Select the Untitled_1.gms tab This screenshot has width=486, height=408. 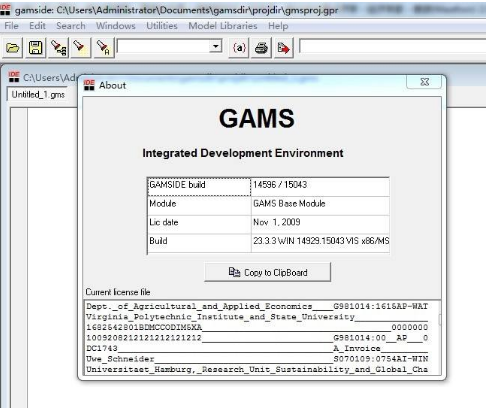point(38,95)
